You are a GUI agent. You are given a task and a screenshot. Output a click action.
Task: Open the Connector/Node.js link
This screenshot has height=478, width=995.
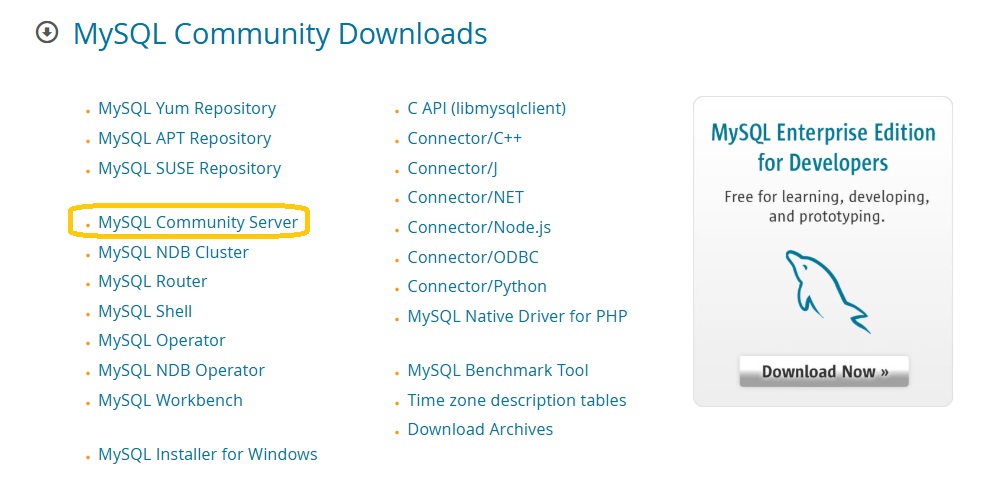(479, 227)
